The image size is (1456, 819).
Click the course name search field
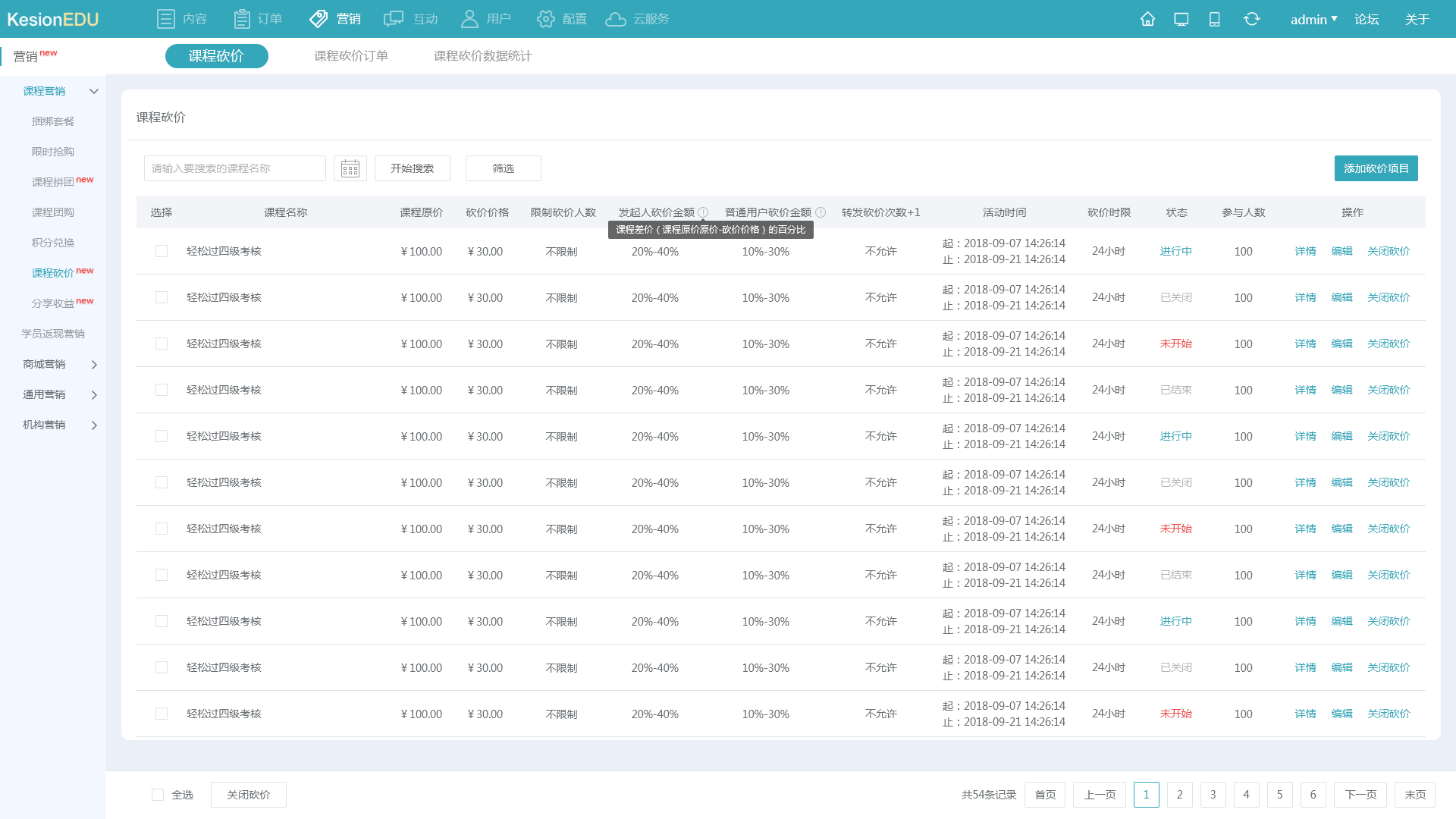(x=234, y=168)
